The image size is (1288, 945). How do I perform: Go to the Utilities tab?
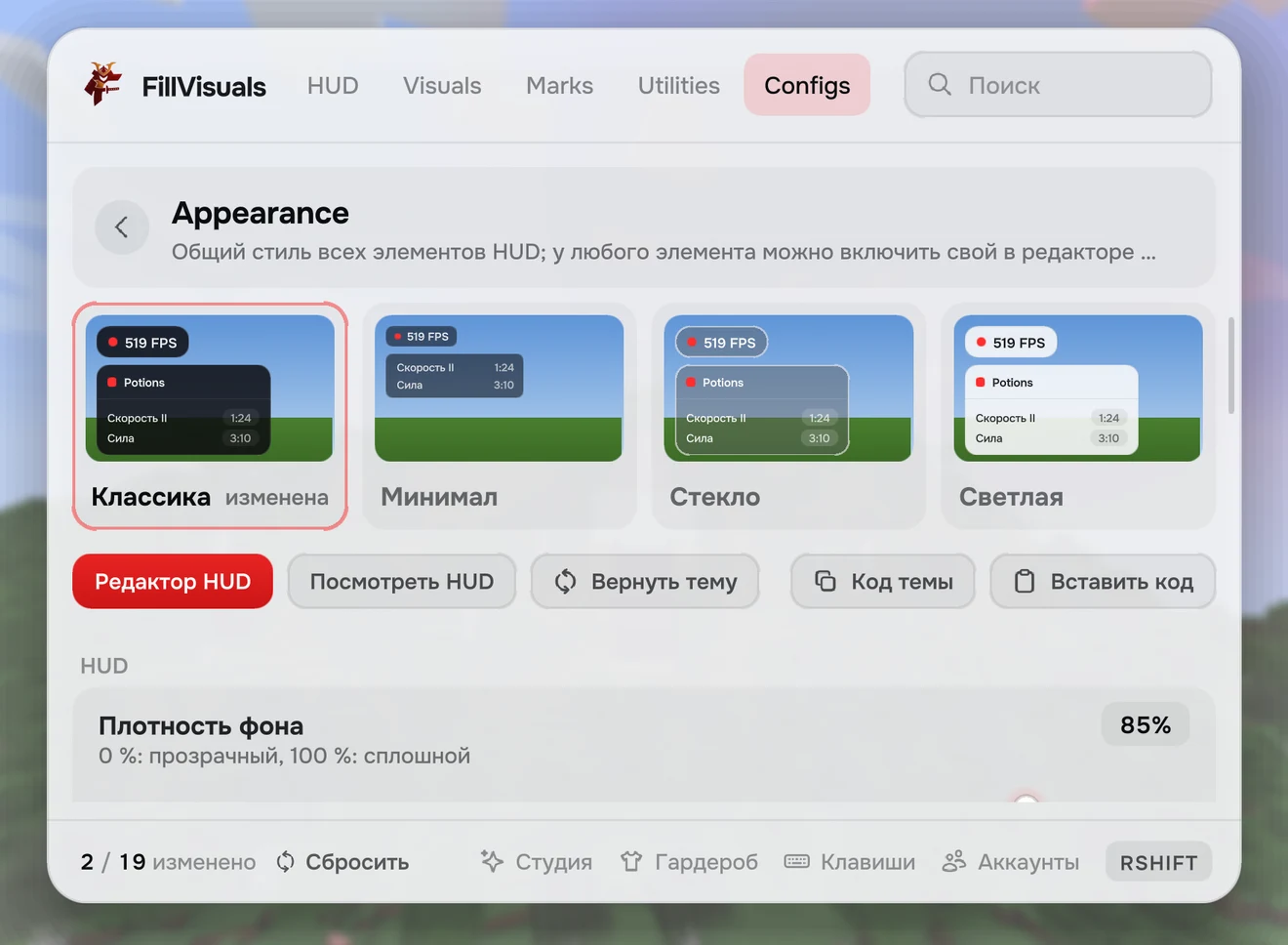(679, 86)
